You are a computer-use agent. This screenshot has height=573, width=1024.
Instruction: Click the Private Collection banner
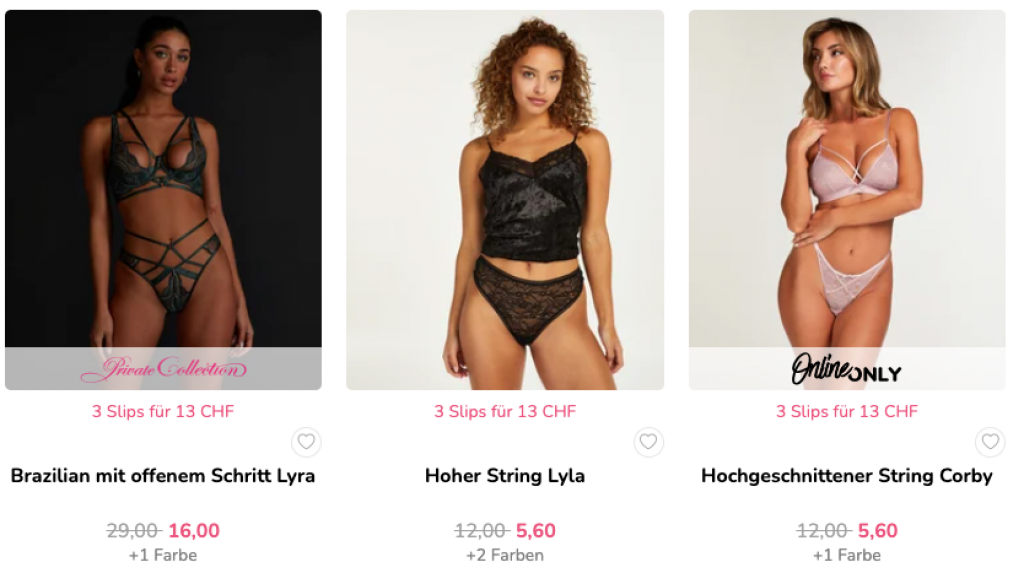click(163, 368)
